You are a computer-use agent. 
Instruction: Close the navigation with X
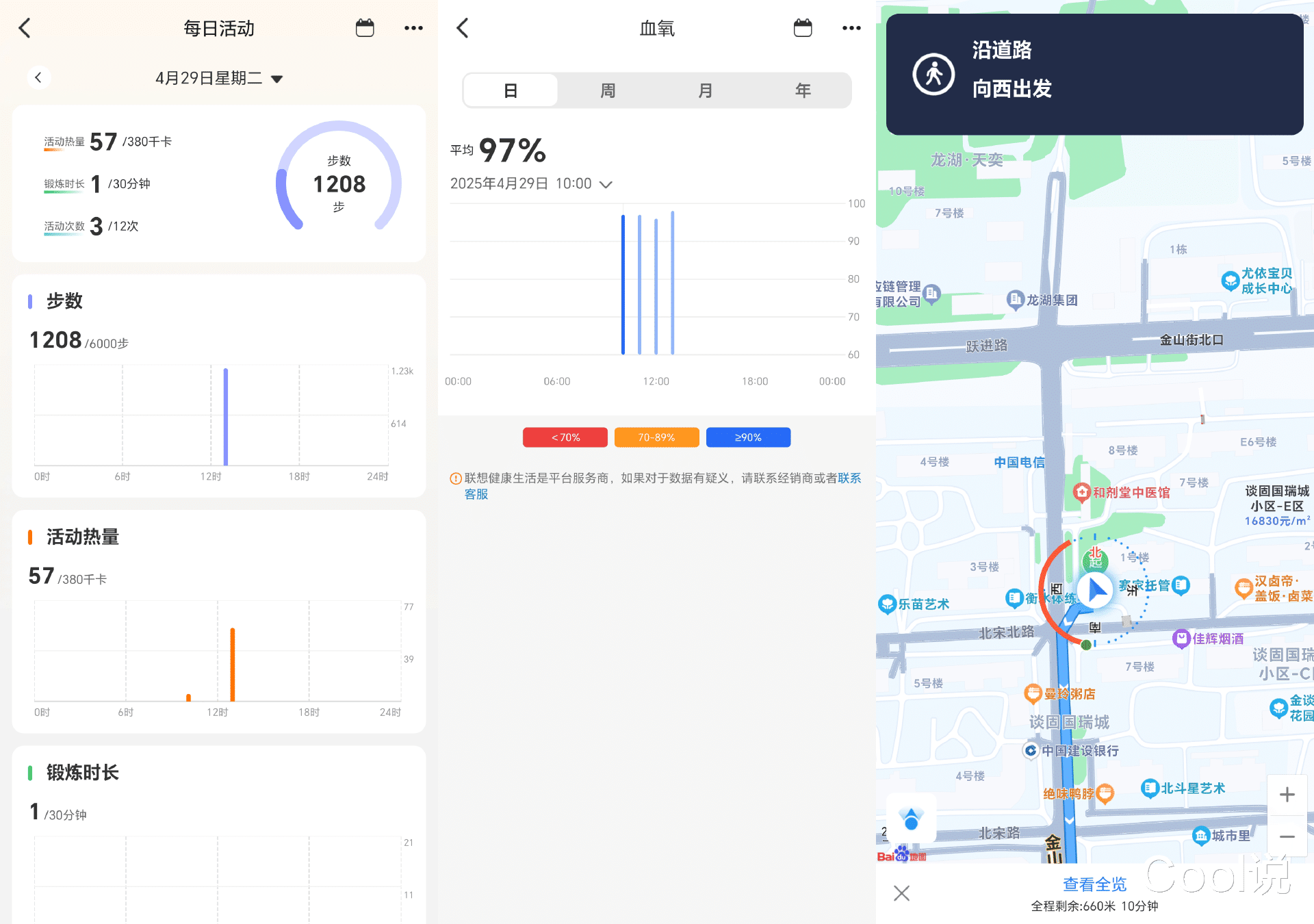pos(901,893)
